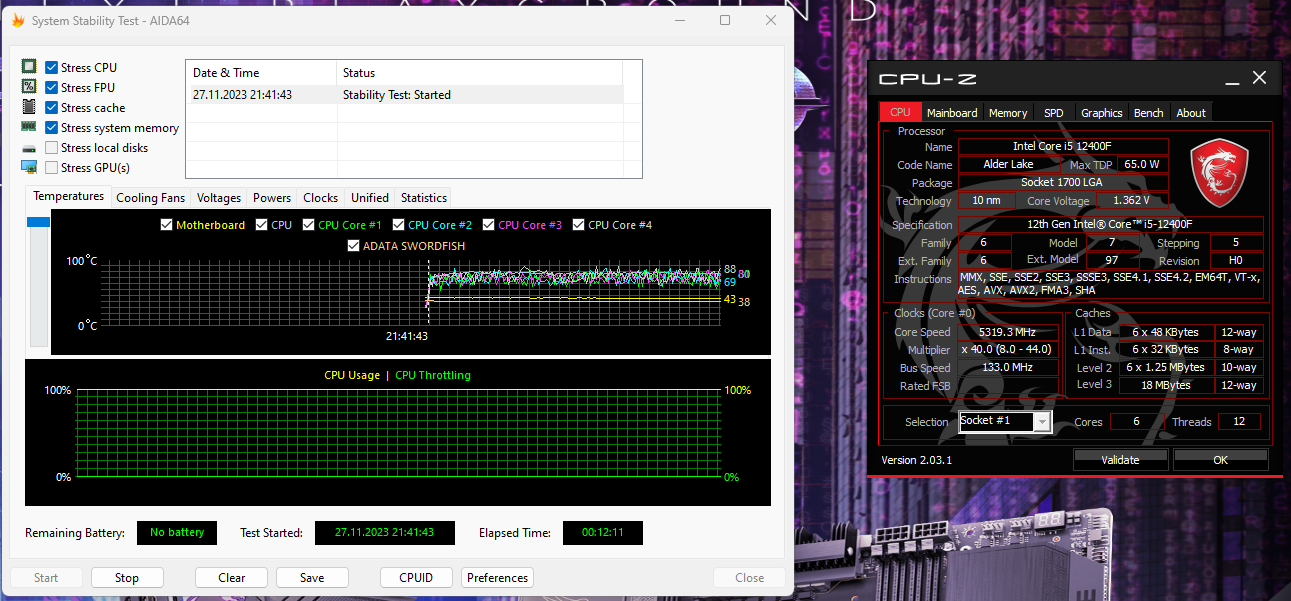The width and height of the screenshot is (1291, 601).
Task: Click the Validate button in CPU-Z
Action: 1120,460
